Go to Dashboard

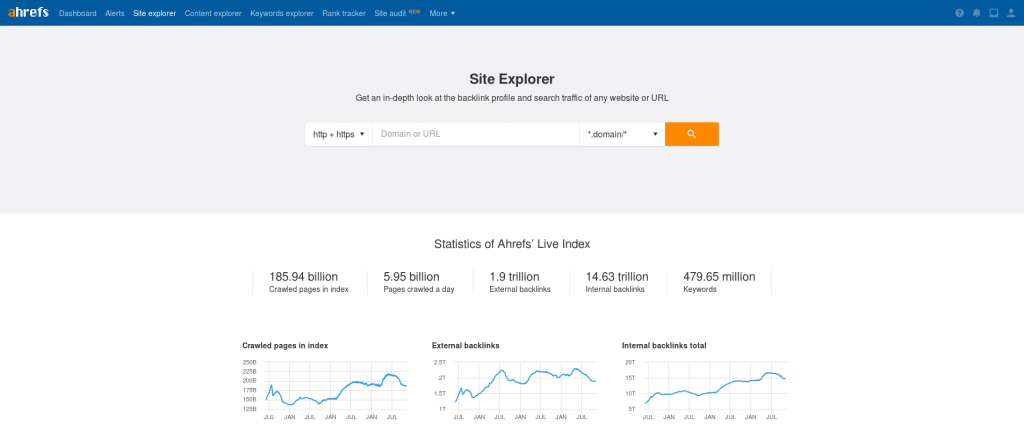coord(78,13)
